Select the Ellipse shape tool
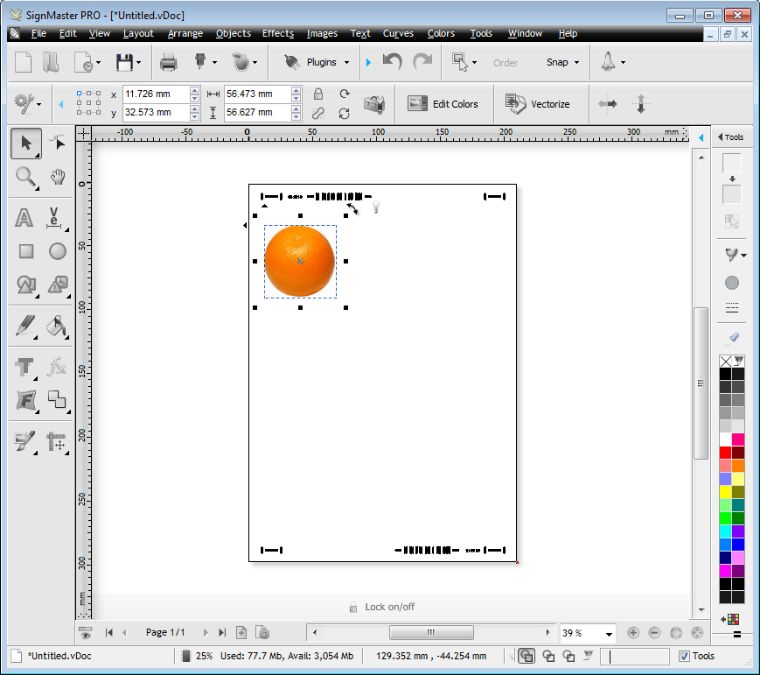 click(58, 251)
